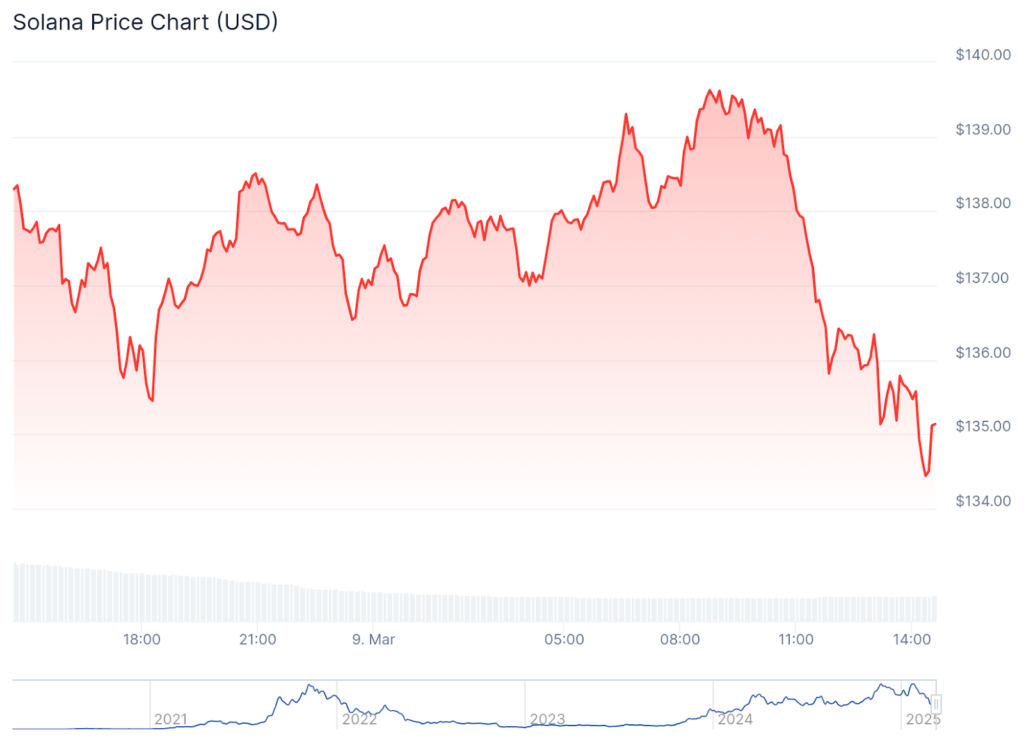Click the 08:00 time axis label

[x=679, y=638]
